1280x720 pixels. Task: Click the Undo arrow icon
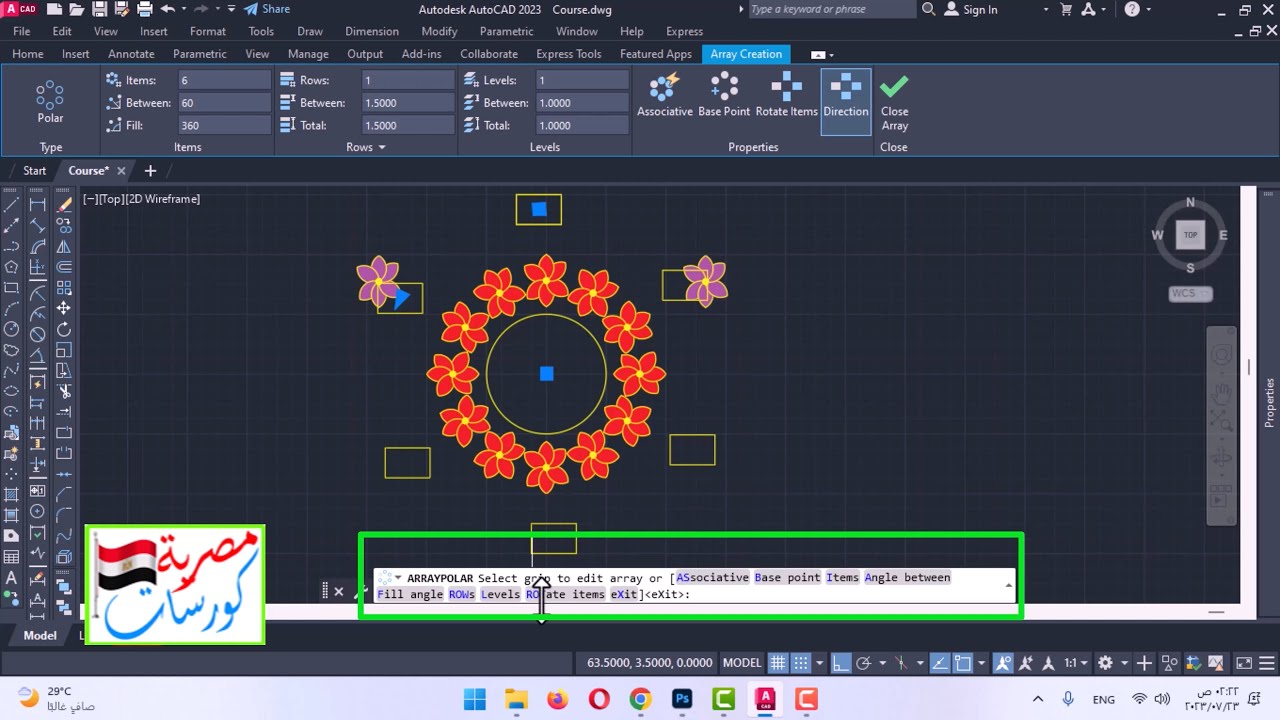click(x=168, y=9)
